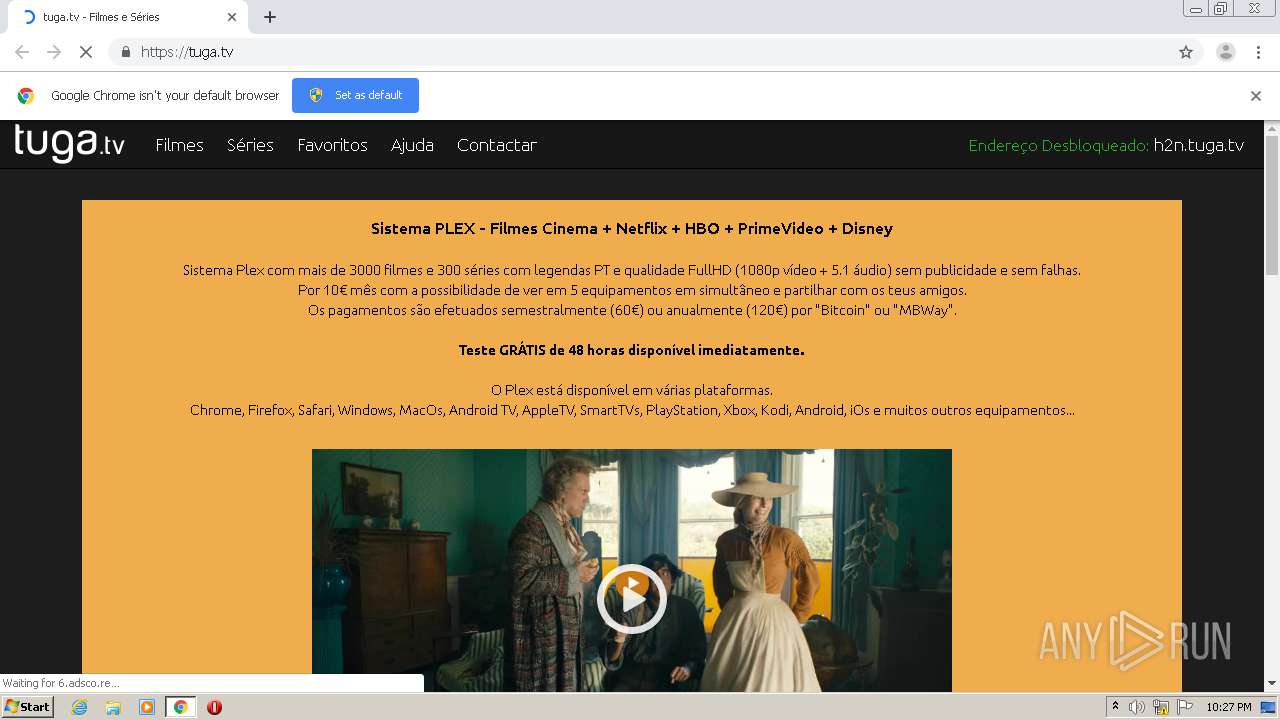Viewport: 1280px width, 720px height.
Task: Open Chrome's three-dot menu
Action: click(1258, 52)
